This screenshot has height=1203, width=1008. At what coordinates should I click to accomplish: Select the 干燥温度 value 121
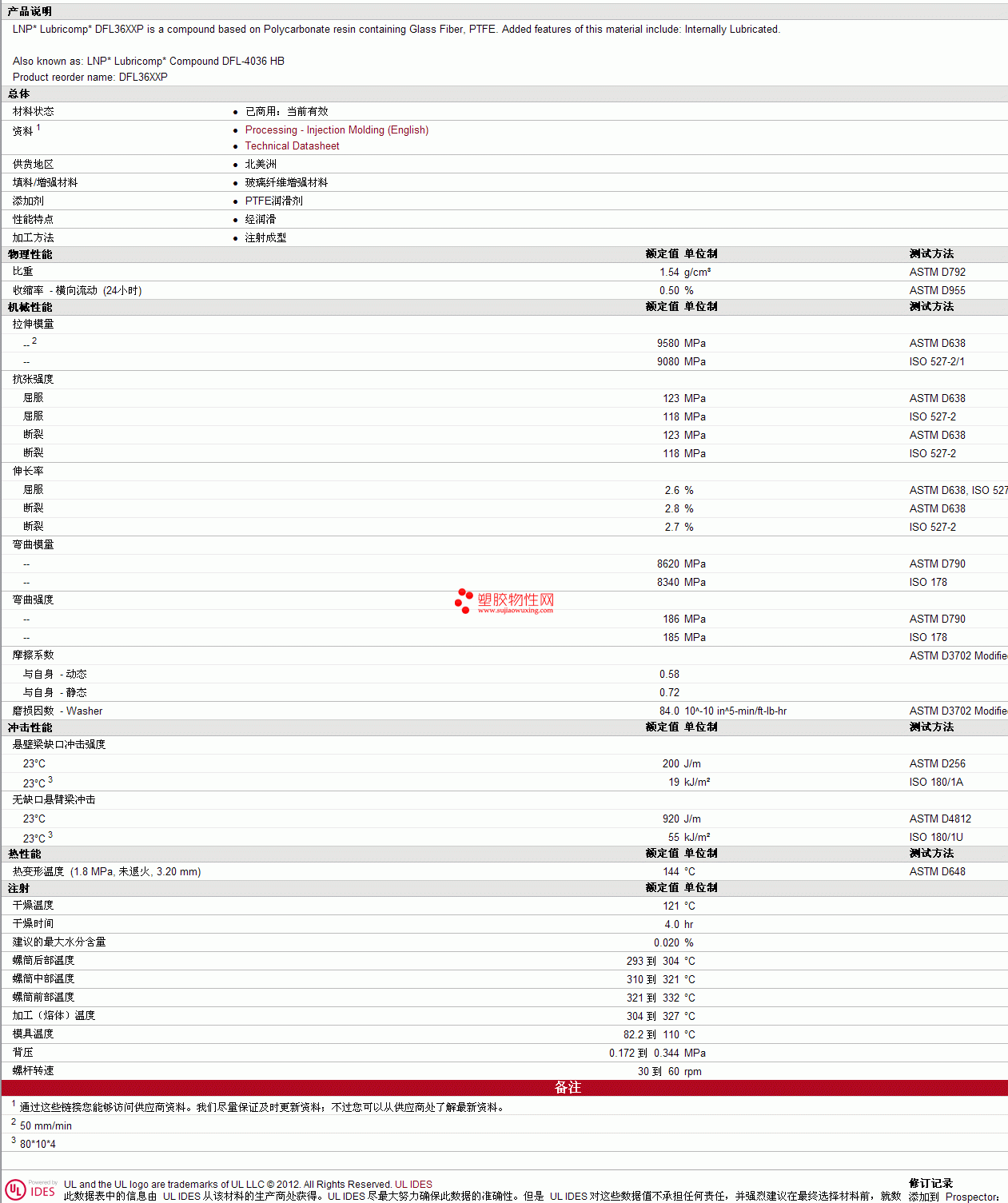(x=671, y=906)
